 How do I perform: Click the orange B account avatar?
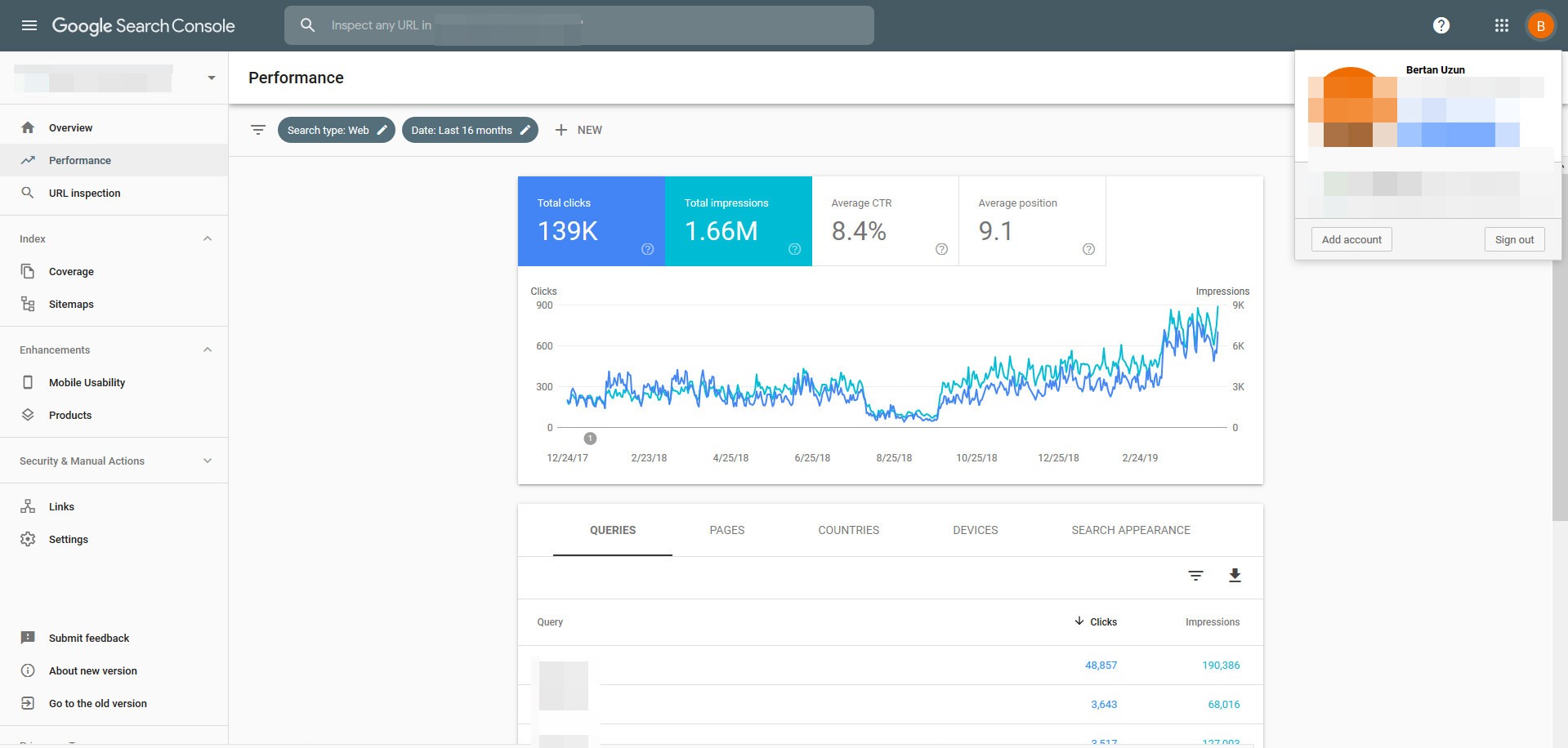[1540, 25]
